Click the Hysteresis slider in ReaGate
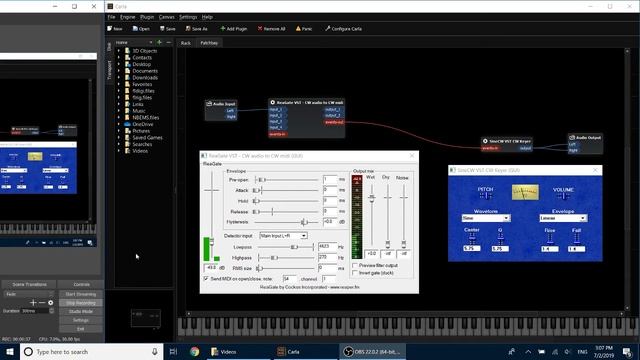Viewport: 640px width, 360px height. coord(286,222)
